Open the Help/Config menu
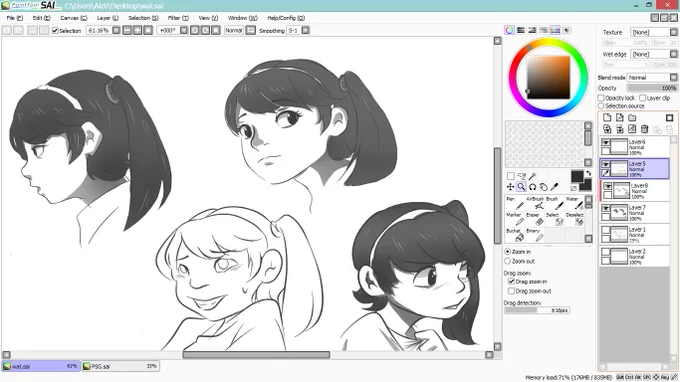The width and height of the screenshot is (680, 382). point(286,18)
